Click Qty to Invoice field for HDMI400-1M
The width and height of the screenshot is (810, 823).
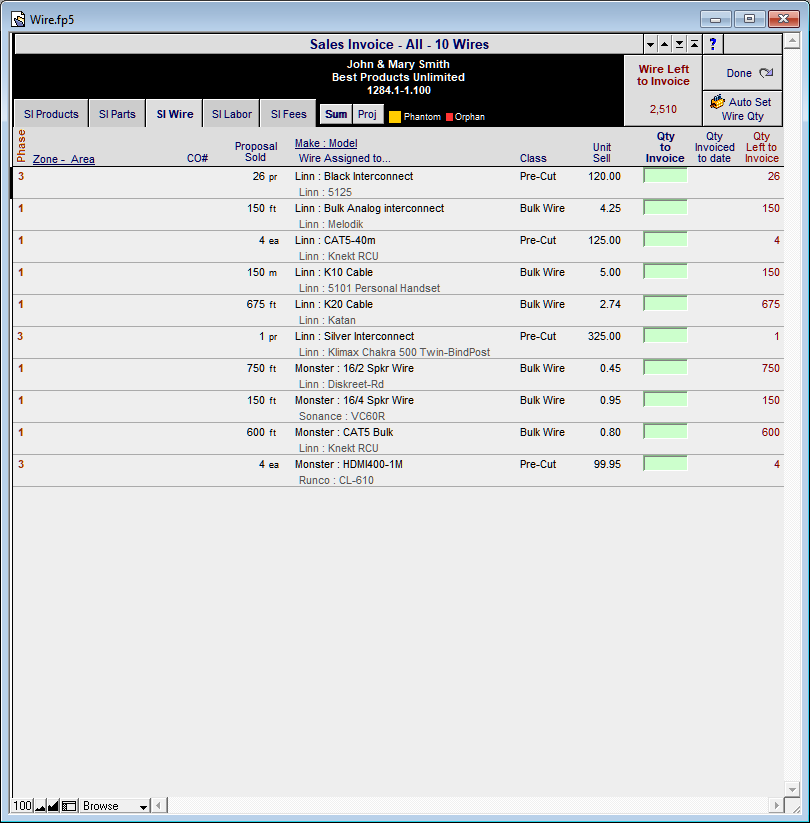point(665,464)
